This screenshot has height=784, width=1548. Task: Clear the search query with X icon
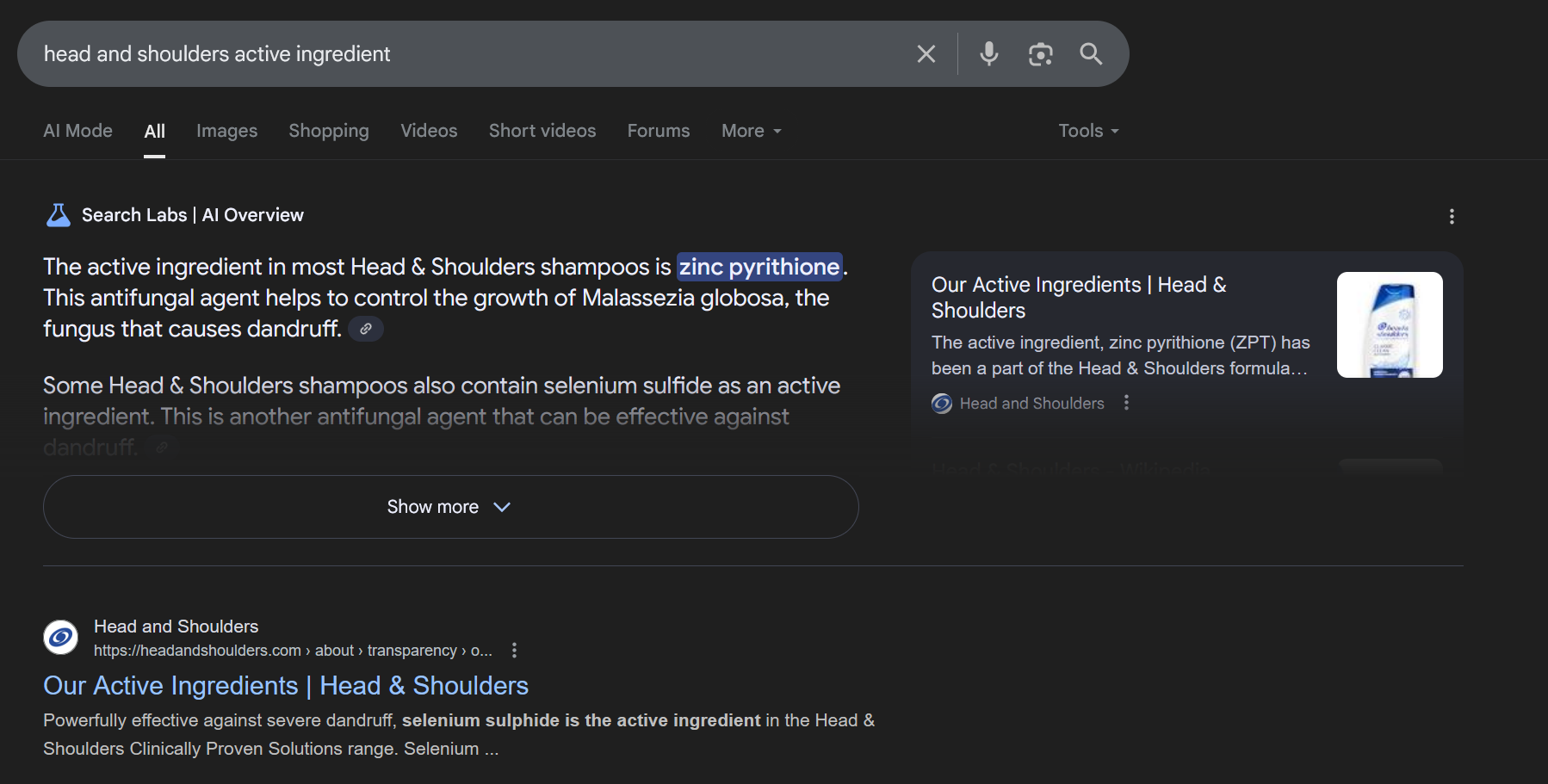pyautogui.click(x=926, y=54)
